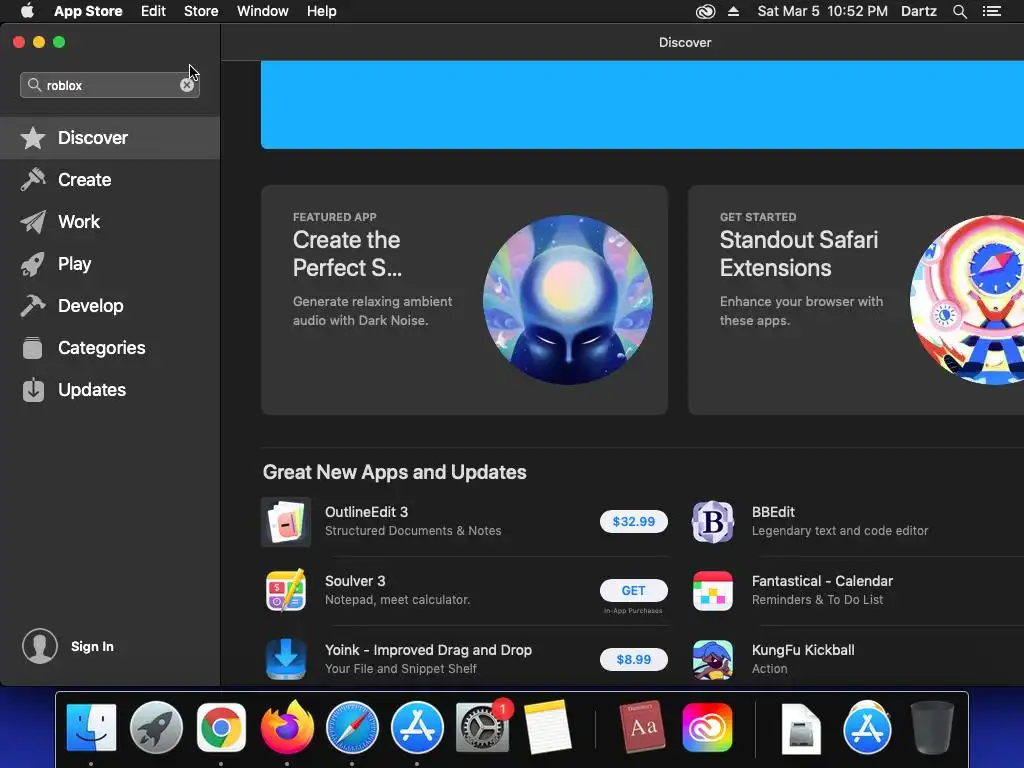Click the Sign In label
Screen dimensions: 1024x768
coord(92,647)
